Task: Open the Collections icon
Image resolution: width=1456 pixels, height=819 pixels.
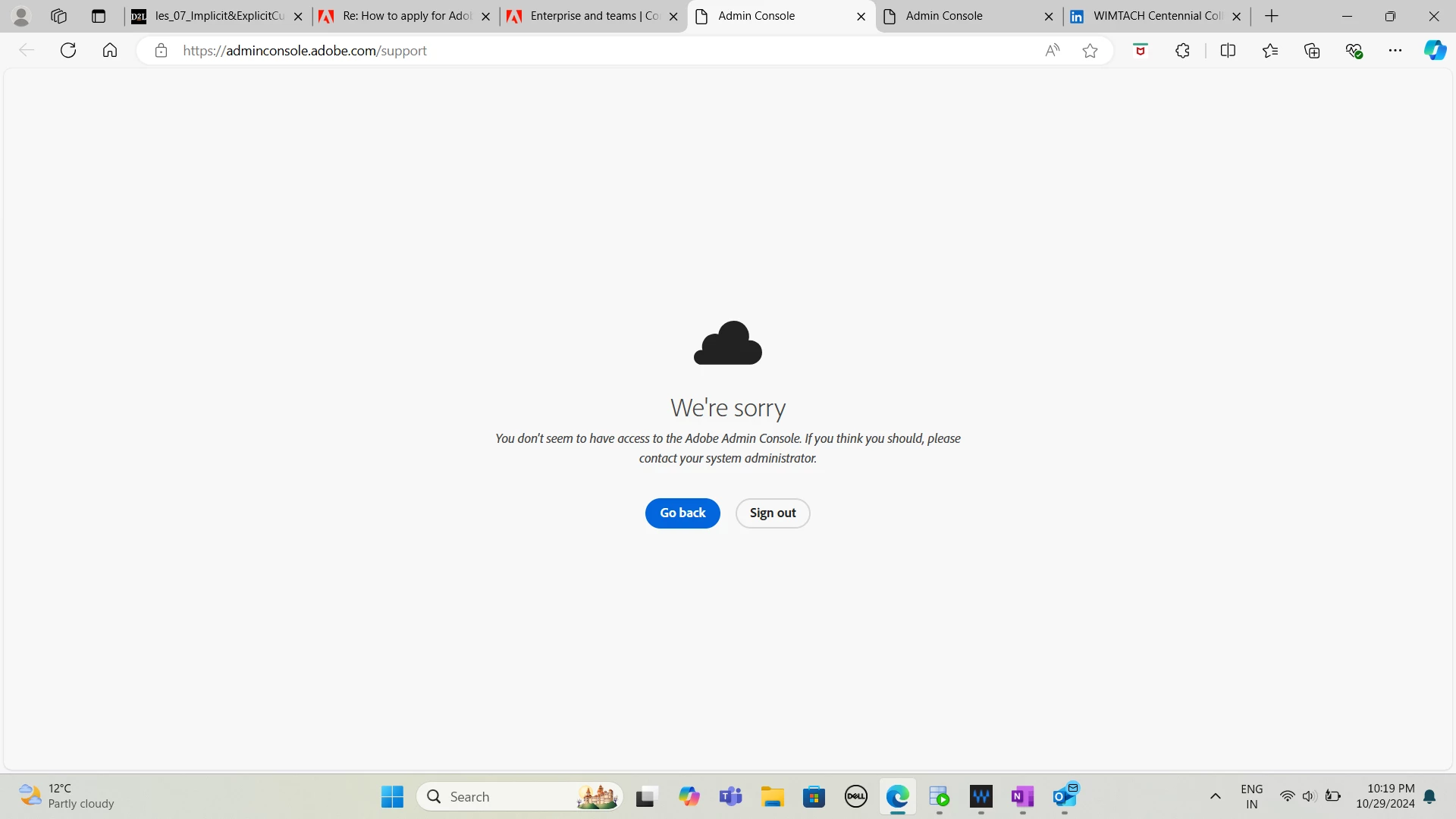Action: tap(1312, 51)
